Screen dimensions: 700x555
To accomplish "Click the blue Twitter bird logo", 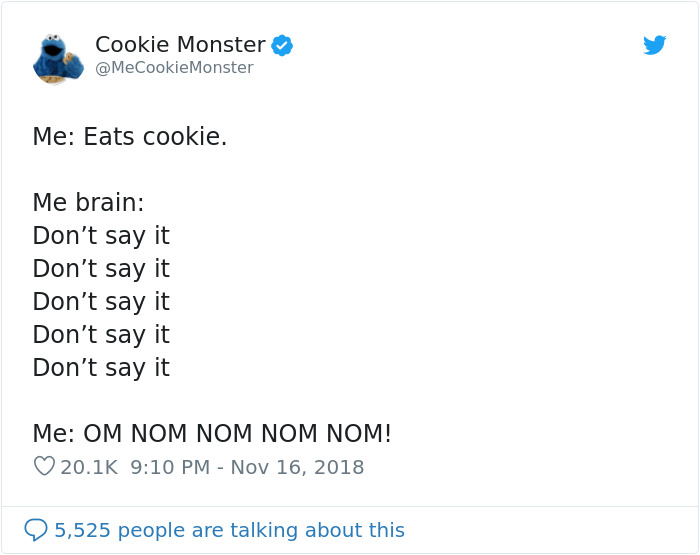I will point(654,45).
